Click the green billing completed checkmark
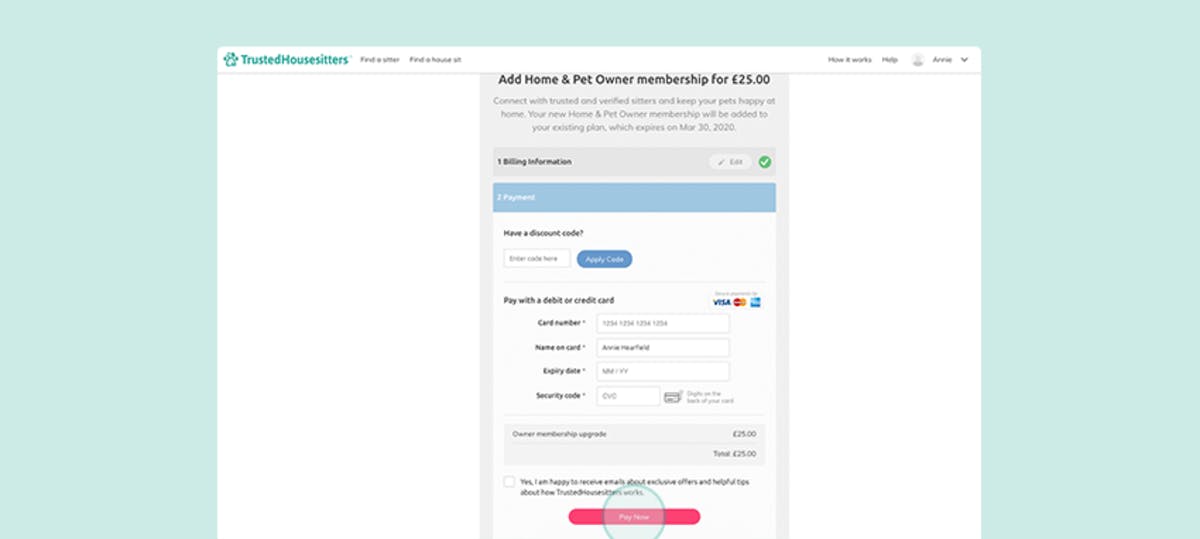Viewport: 1200px width, 539px height. tap(765, 162)
